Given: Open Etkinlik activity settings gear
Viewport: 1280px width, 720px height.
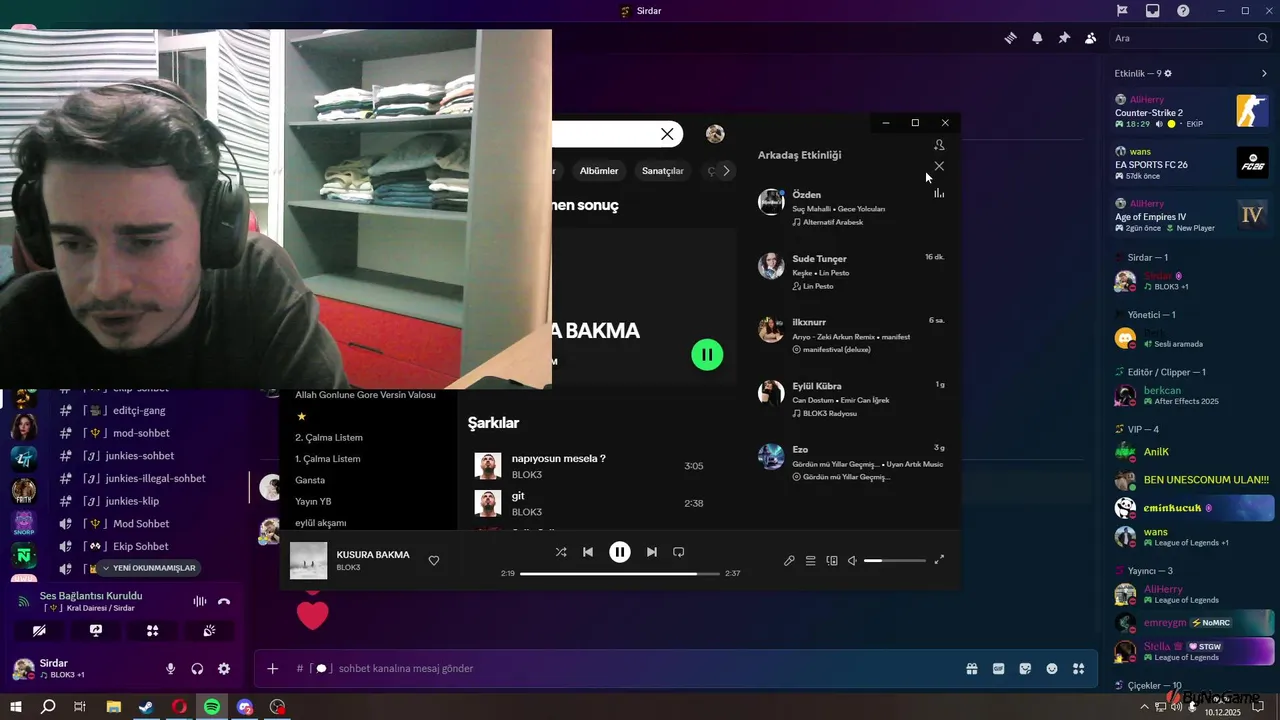Looking at the screenshot, I should click(1168, 73).
